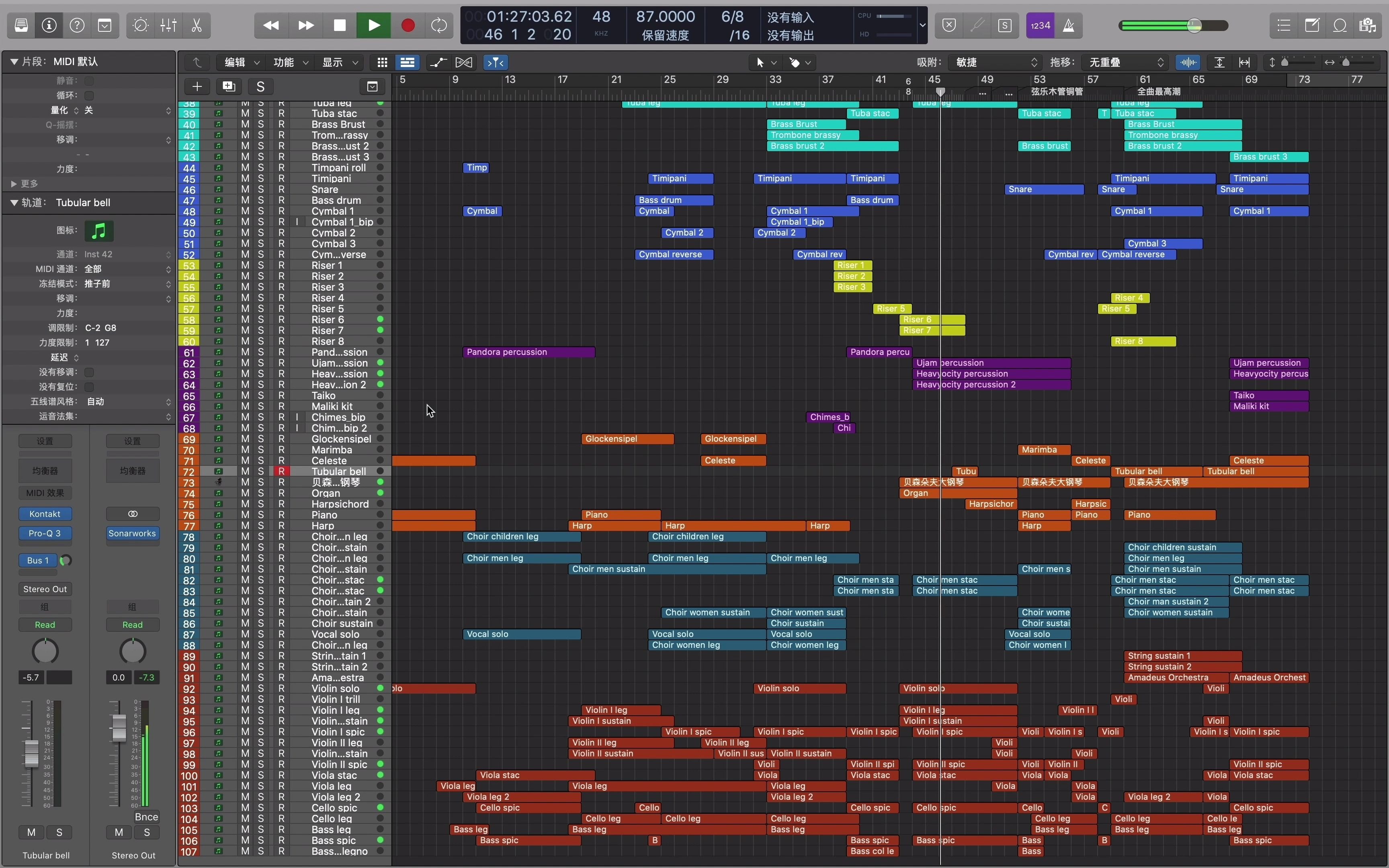Viewport: 1389px width, 868px height.
Task: Expand the 更多 section
Action: point(13,184)
